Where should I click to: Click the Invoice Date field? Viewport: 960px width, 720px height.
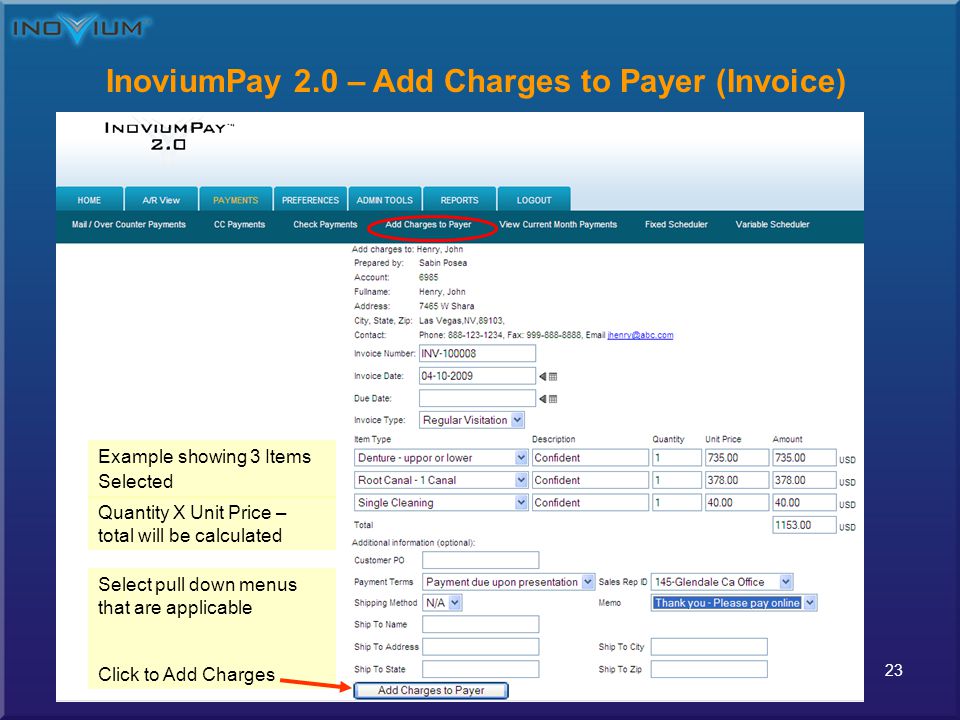(x=478, y=376)
